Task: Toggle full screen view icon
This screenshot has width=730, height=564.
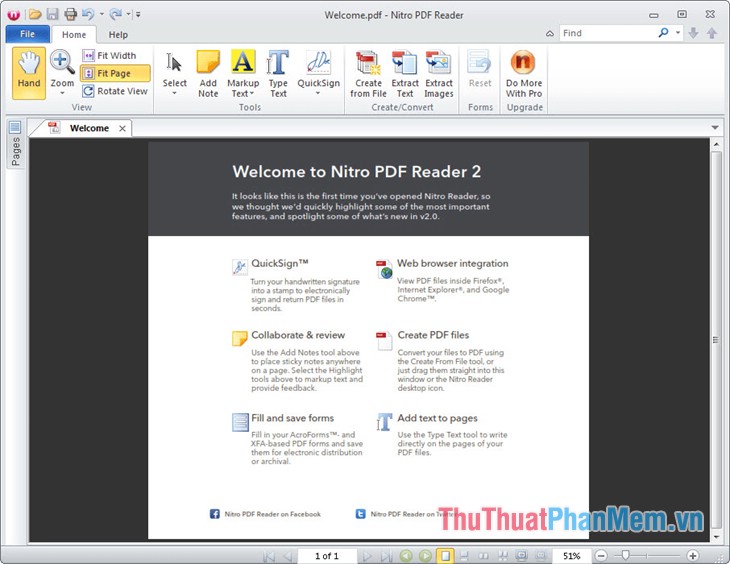Action: [x=522, y=556]
